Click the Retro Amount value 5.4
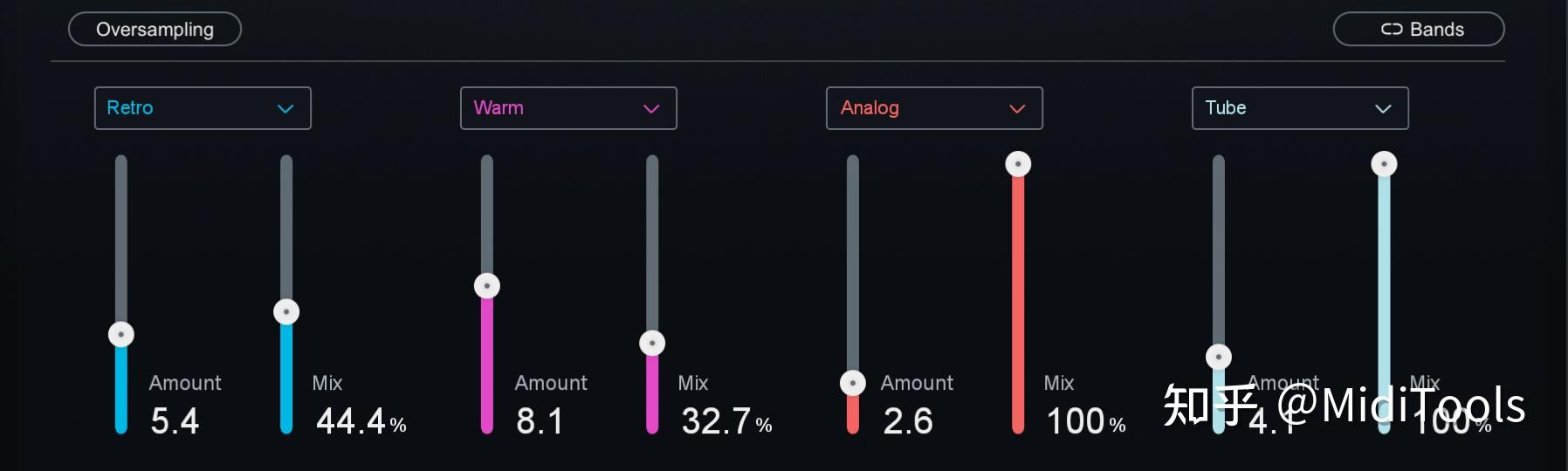Screen dimensions: 1568x471 point(175,421)
